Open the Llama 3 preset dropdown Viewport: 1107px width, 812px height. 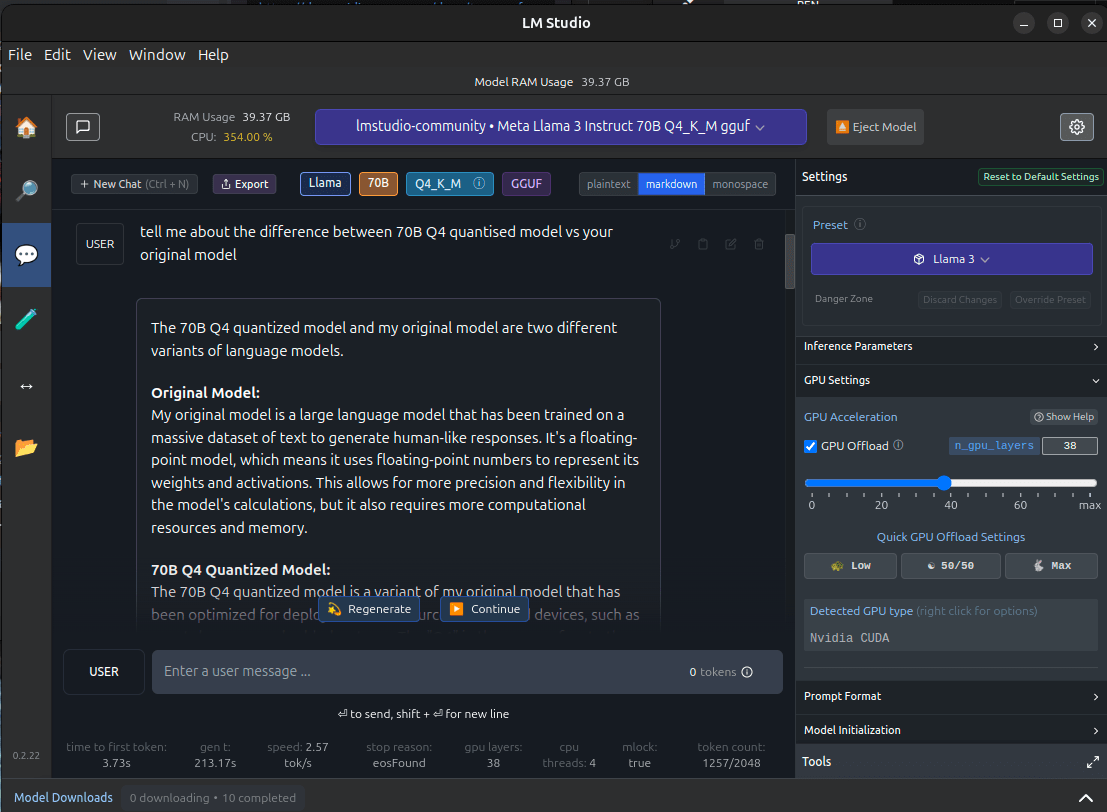click(952, 259)
